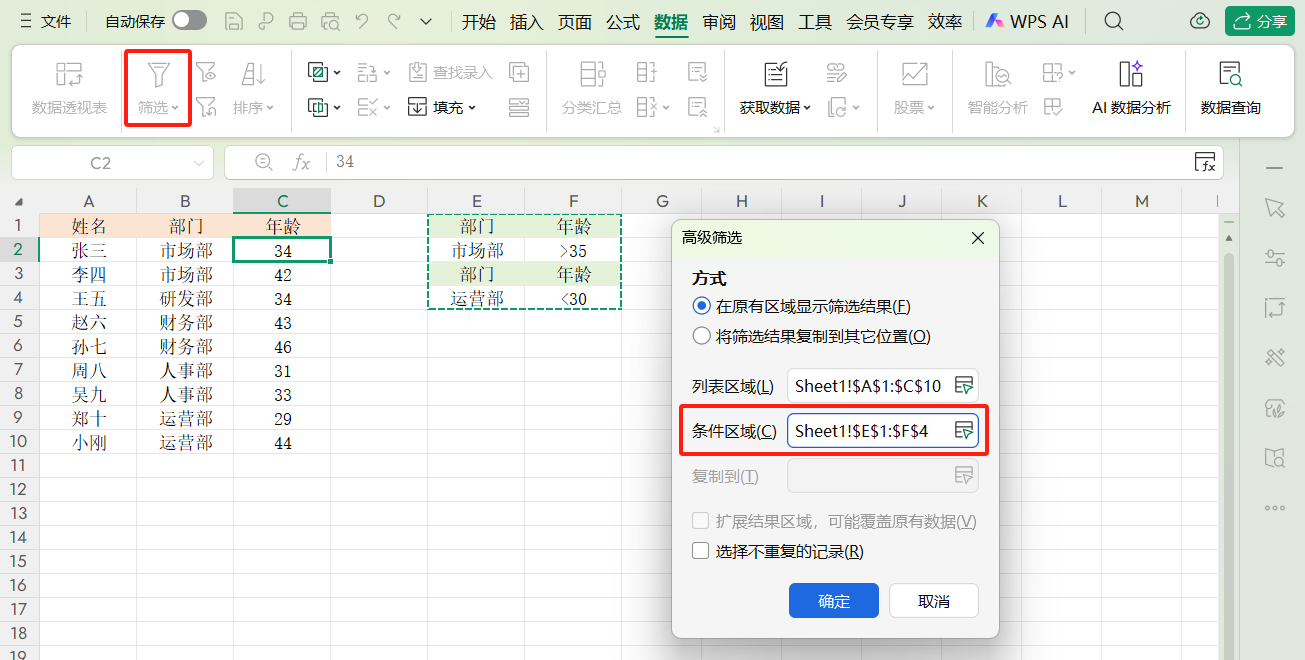Click the 智能分析 icon

(x=997, y=75)
